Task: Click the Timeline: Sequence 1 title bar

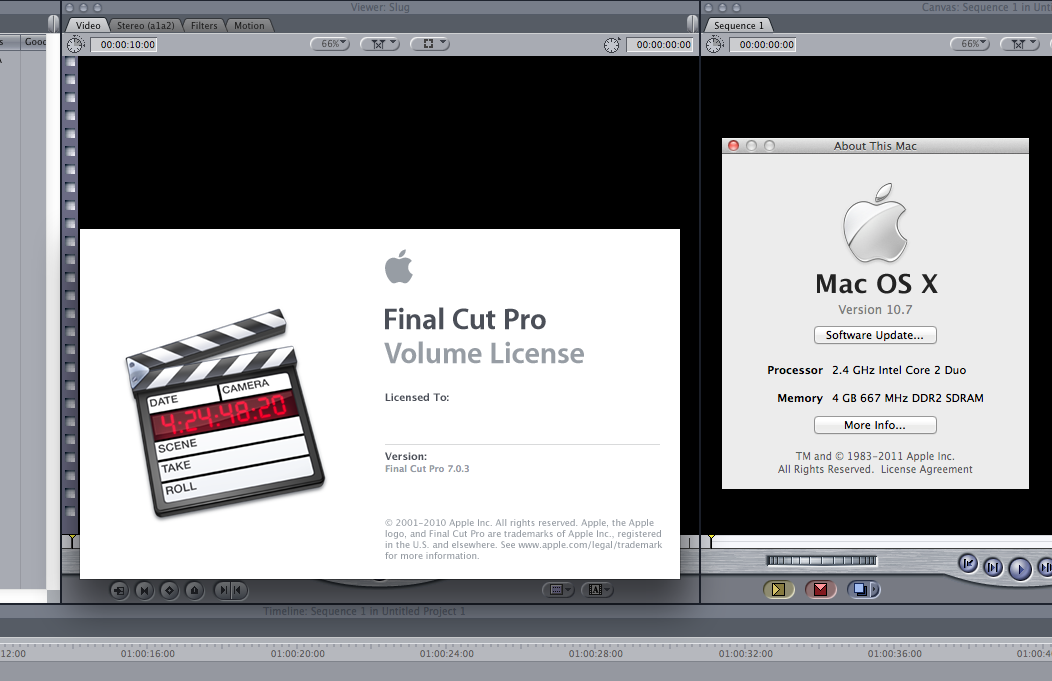Action: pyautogui.click(x=364, y=611)
